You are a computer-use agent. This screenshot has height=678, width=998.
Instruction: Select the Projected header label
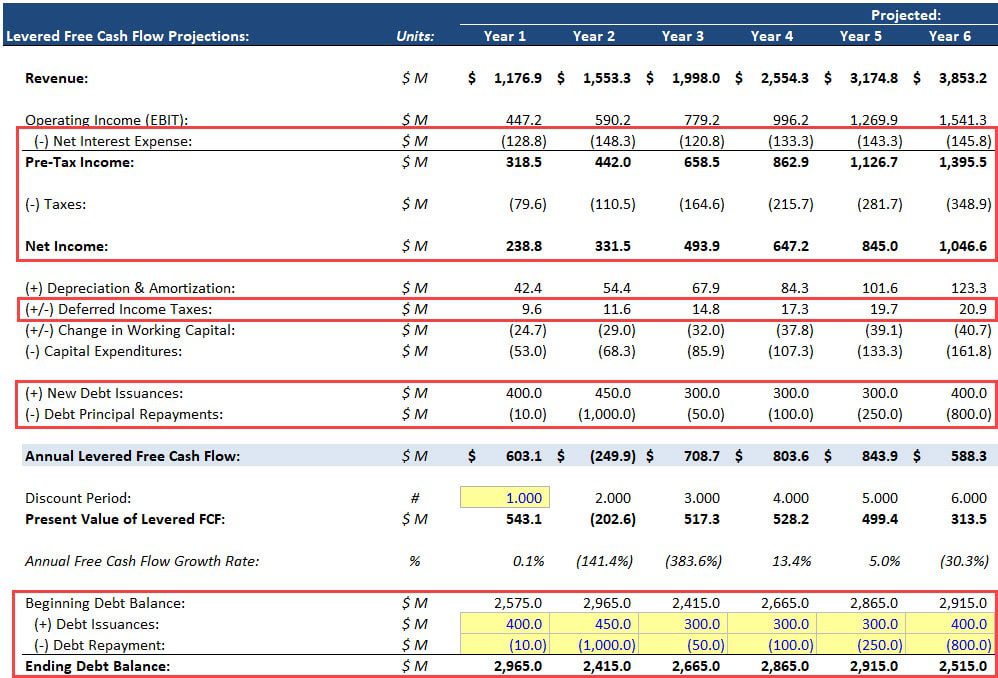(x=905, y=14)
